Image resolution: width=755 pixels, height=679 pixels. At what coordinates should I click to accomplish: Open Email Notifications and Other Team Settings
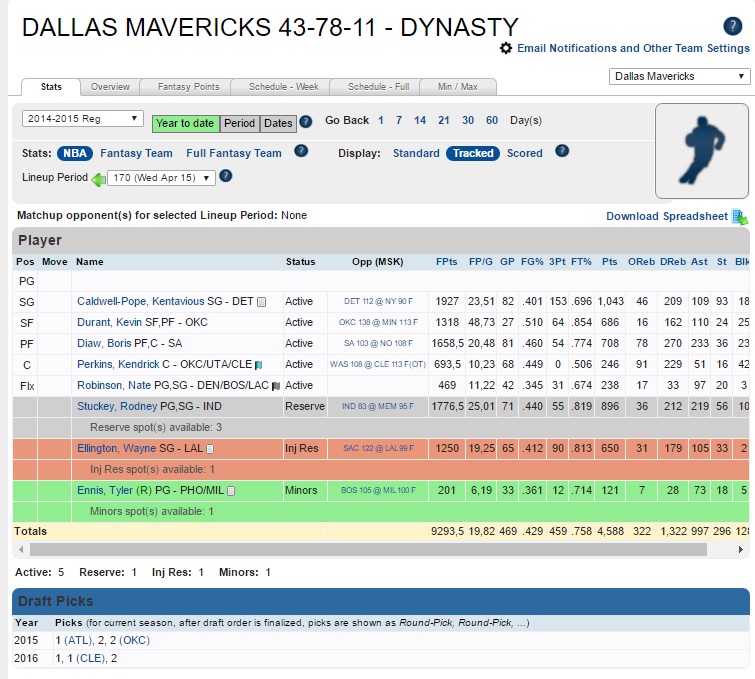click(x=633, y=48)
